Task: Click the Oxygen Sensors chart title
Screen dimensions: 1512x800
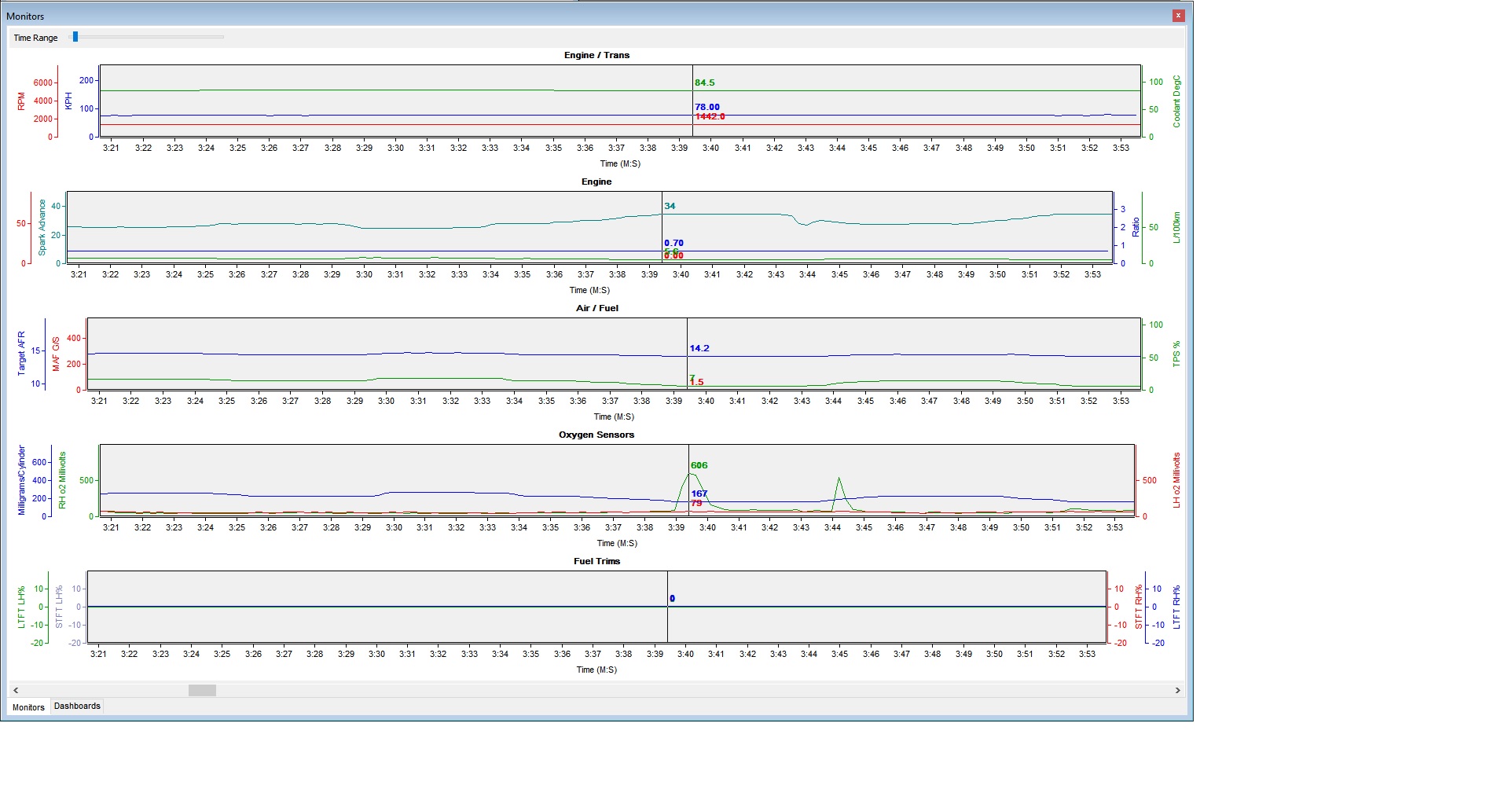Action: 596,435
